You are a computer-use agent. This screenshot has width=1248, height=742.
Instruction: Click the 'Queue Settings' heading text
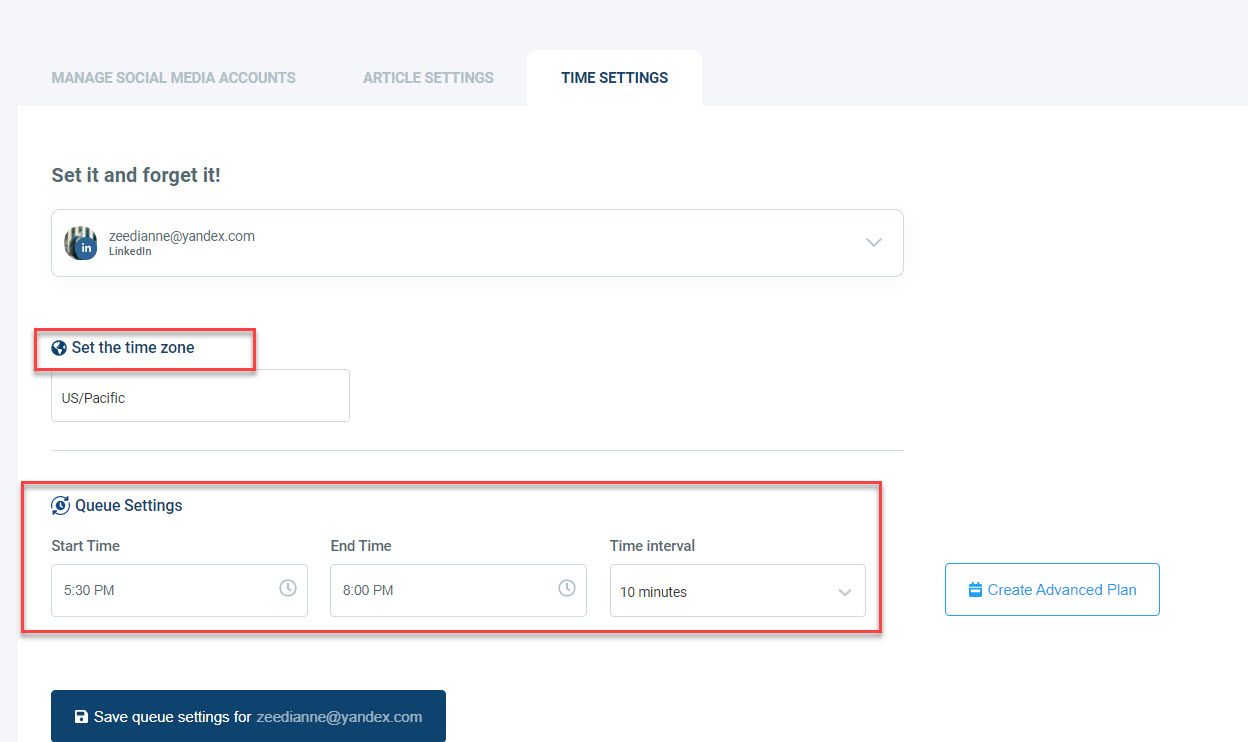(x=129, y=506)
